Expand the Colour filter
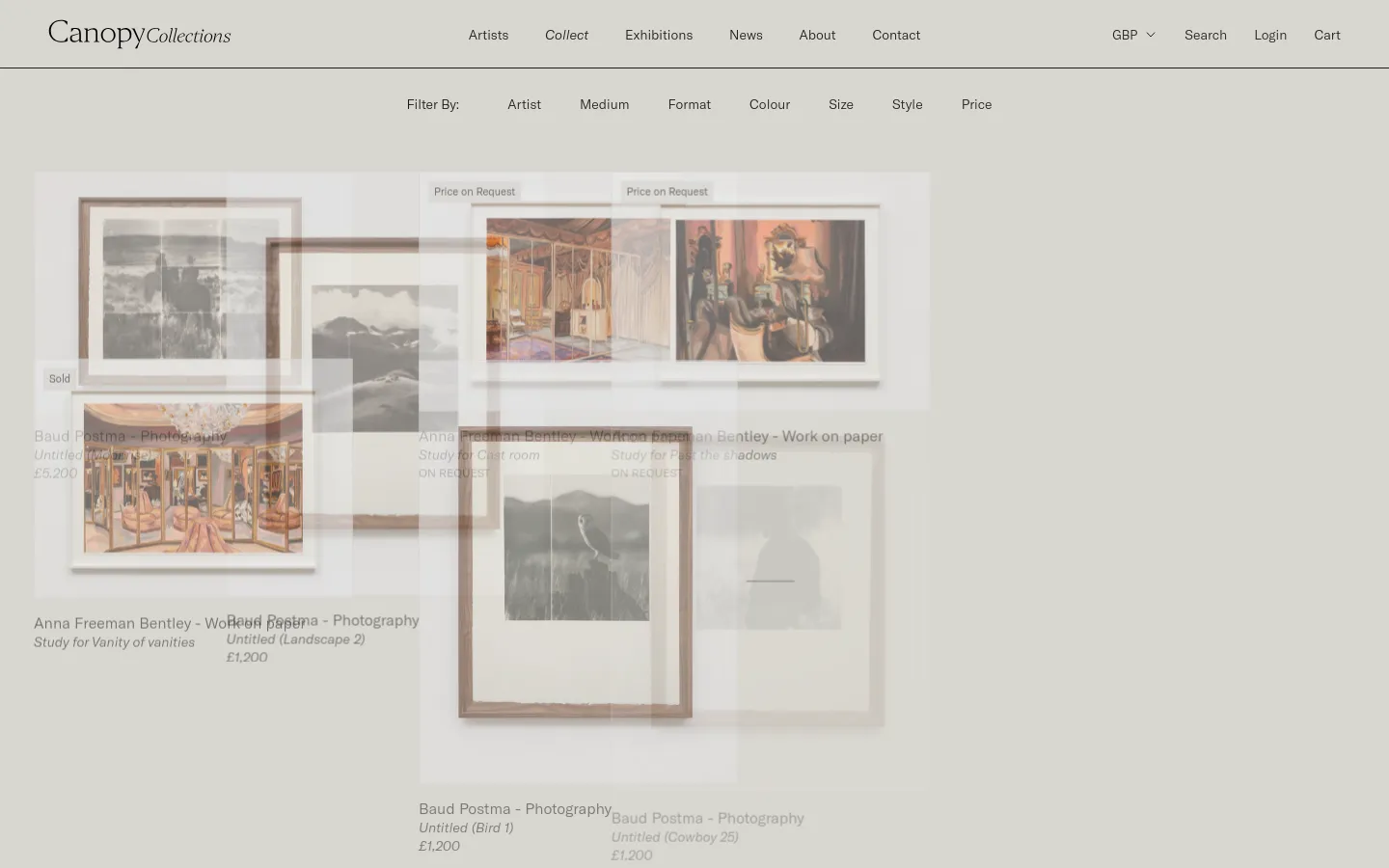The height and width of the screenshot is (868, 1389). [770, 104]
